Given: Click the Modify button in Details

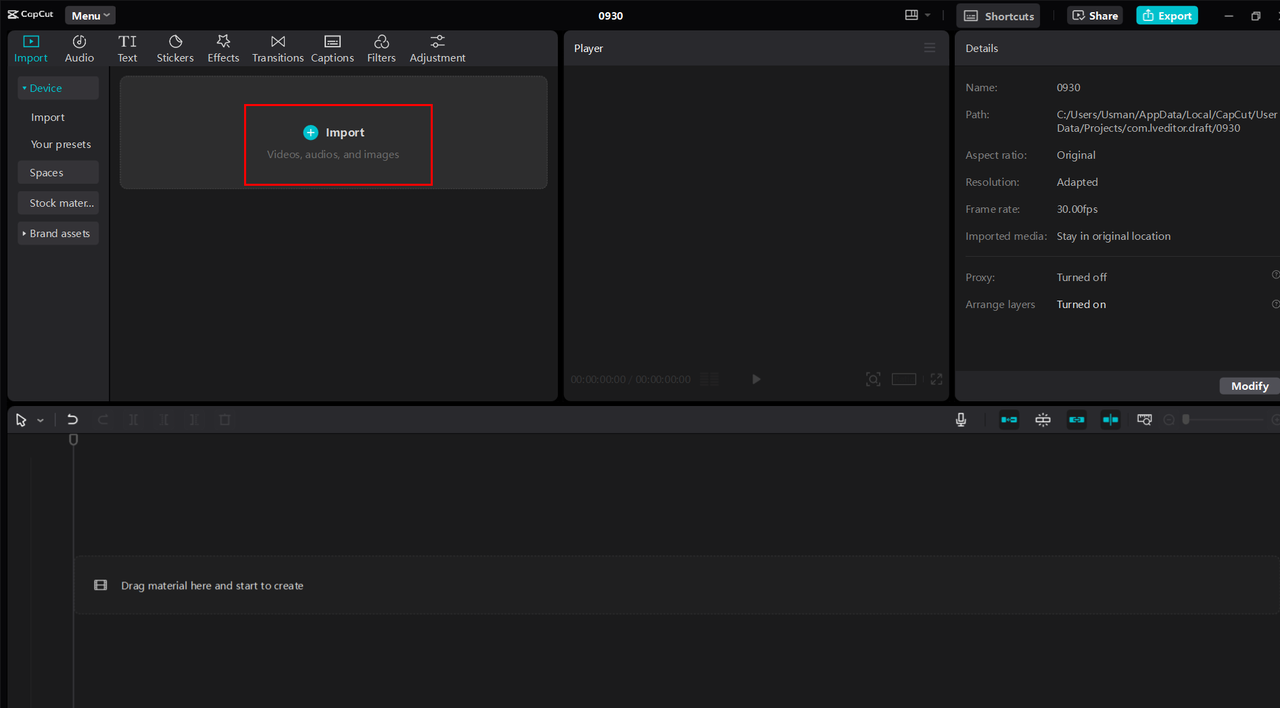Looking at the screenshot, I should (1249, 386).
